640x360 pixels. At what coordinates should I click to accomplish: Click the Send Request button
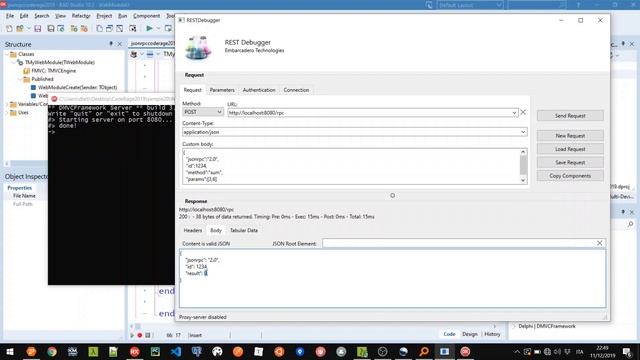tap(570, 116)
